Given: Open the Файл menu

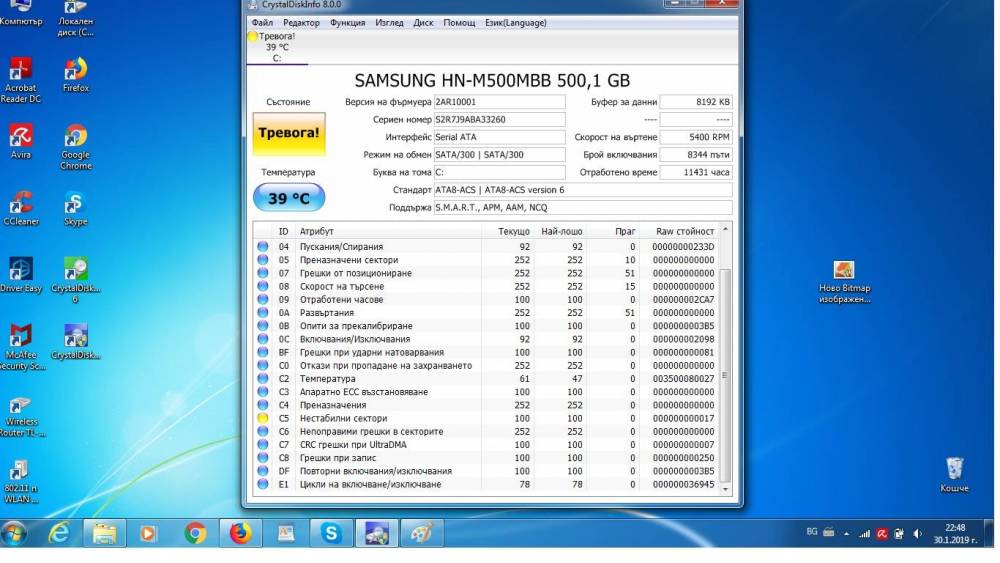Looking at the screenshot, I should [262, 23].
